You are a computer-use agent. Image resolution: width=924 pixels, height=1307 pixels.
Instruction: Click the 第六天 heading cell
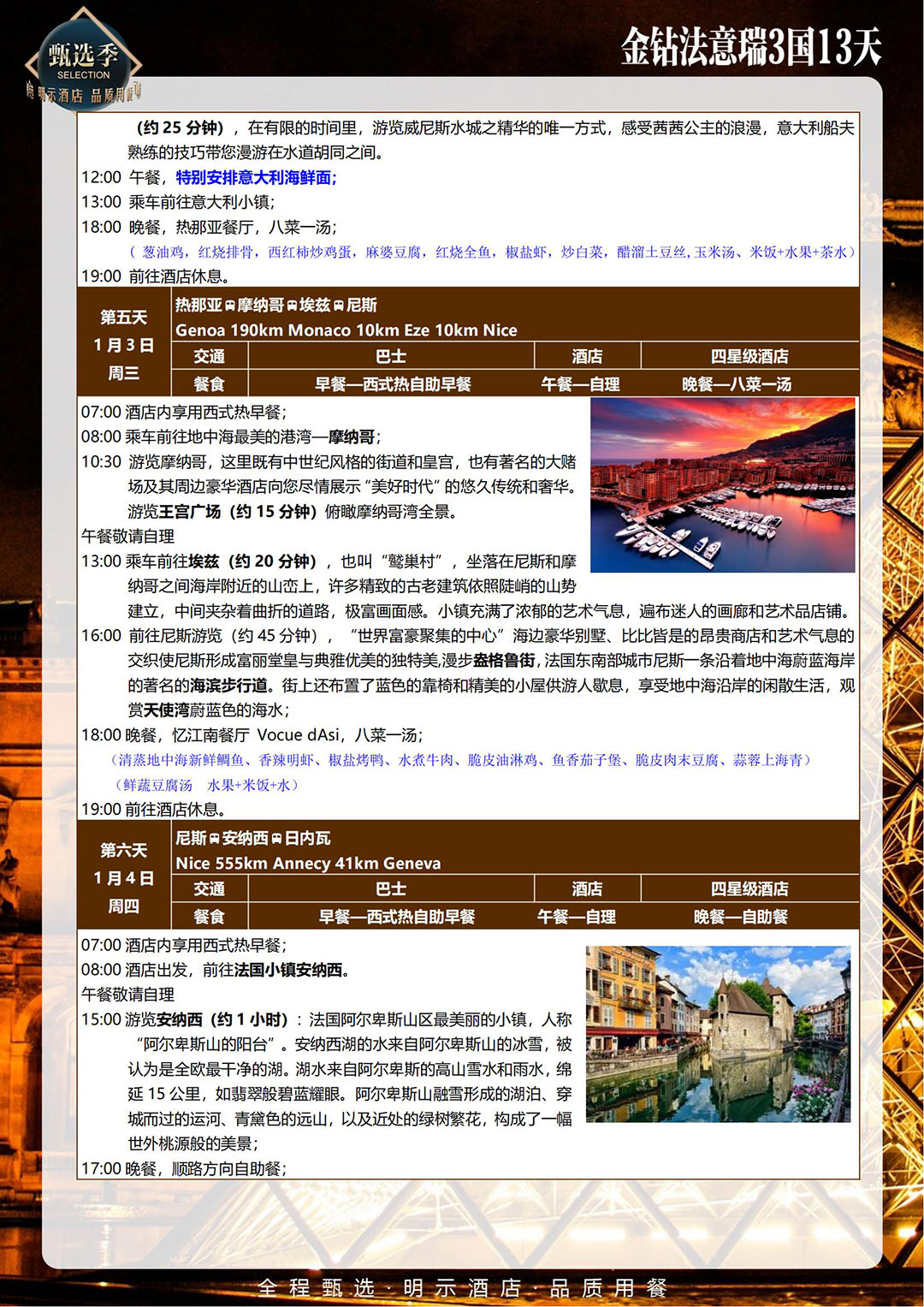click(124, 851)
